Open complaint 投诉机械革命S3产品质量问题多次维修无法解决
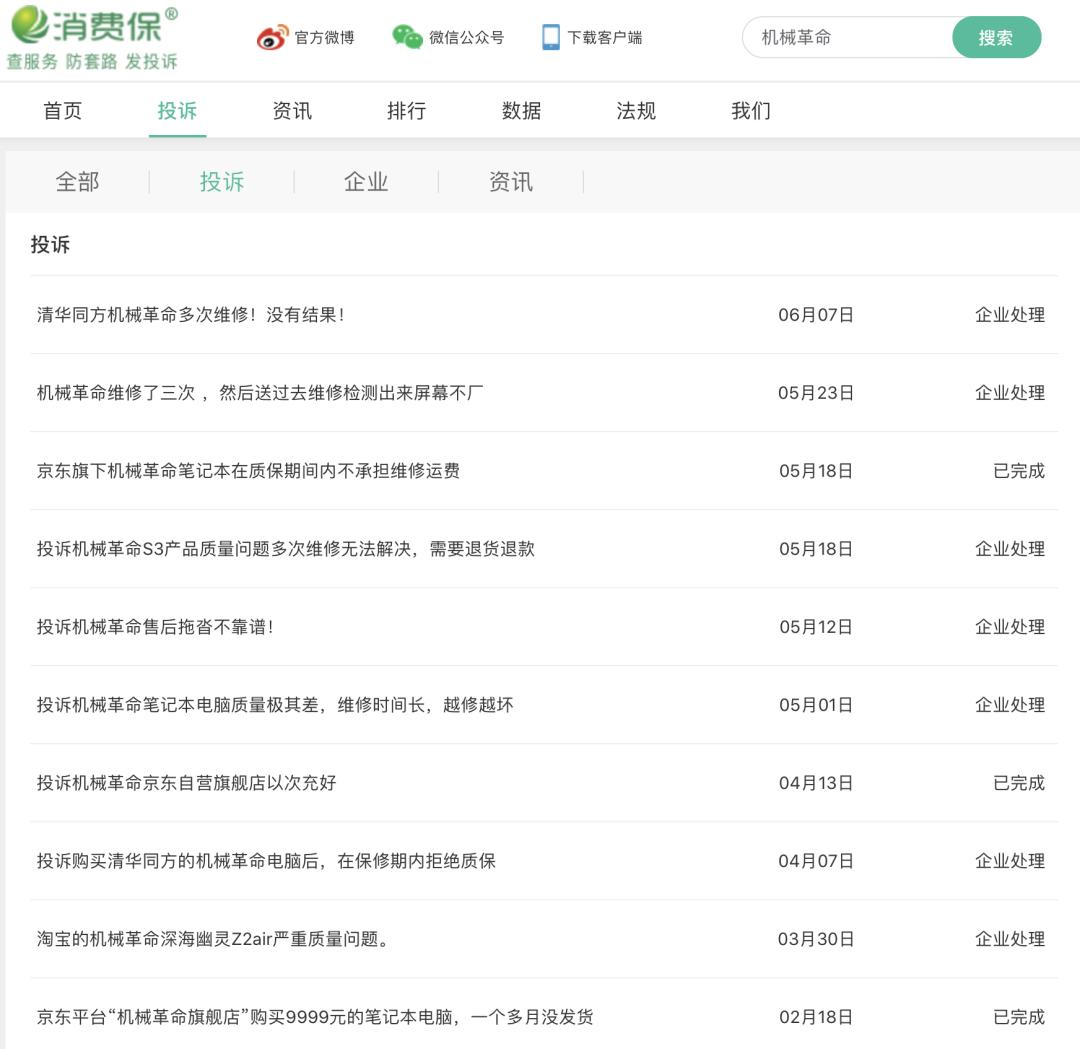 coord(286,548)
